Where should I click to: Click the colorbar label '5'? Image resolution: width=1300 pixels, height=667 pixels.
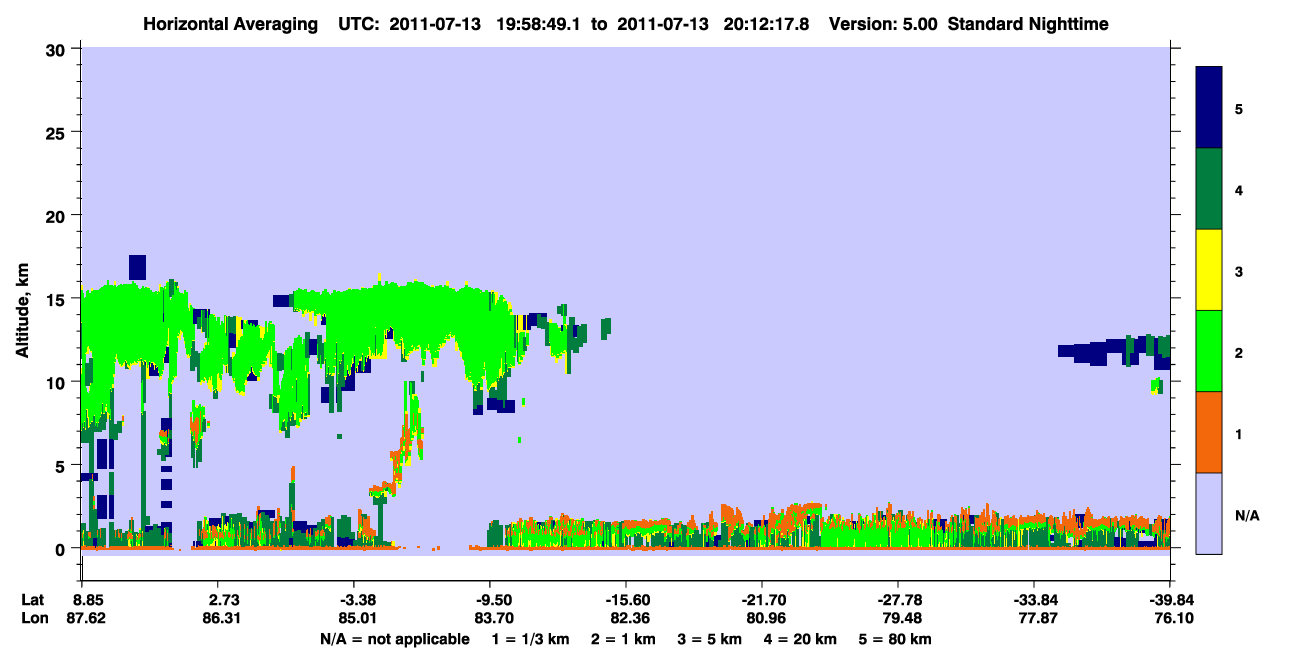click(1239, 108)
